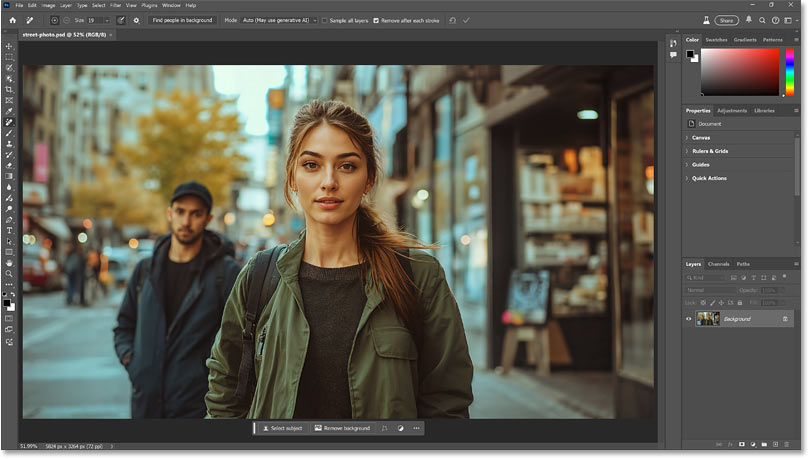This screenshot has width=809, height=459.
Task: Click the lock icon on Background layer
Action: [x=785, y=319]
